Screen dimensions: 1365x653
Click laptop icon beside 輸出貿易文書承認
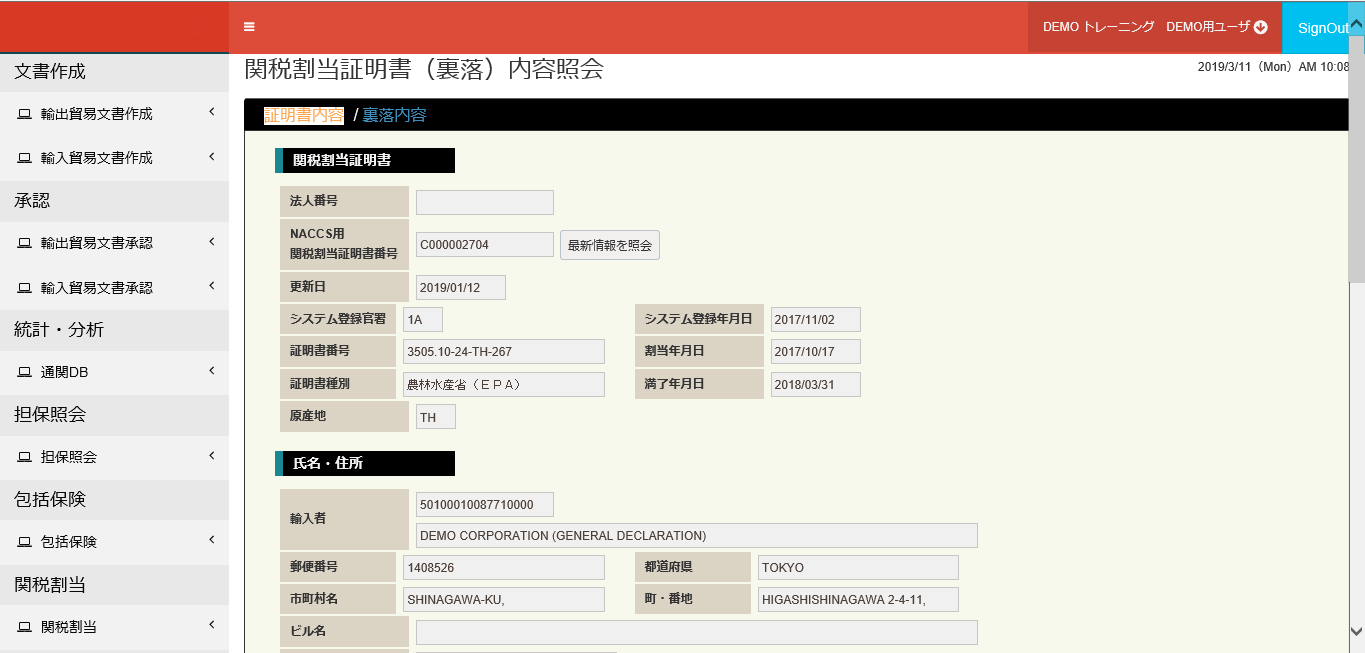[24, 244]
